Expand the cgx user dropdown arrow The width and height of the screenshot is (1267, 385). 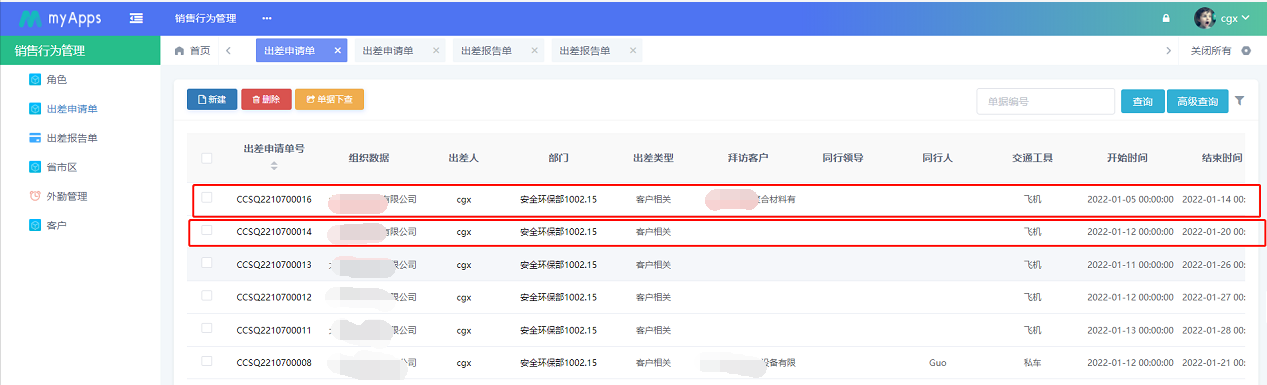1246,18
